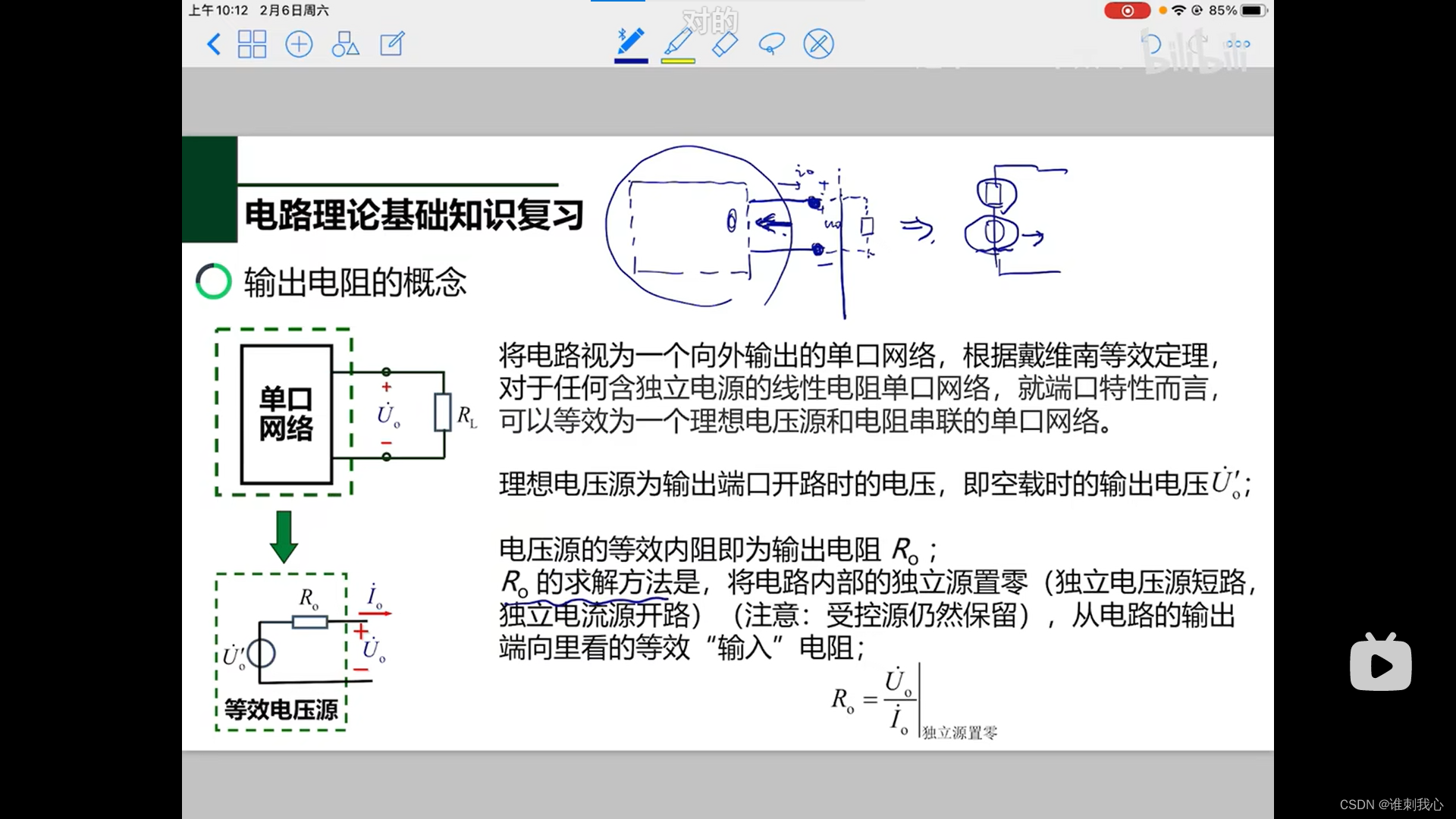Click the dark blue pen color bar
Viewport: 1456px width, 819px height.
pyautogui.click(x=631, y=61)
